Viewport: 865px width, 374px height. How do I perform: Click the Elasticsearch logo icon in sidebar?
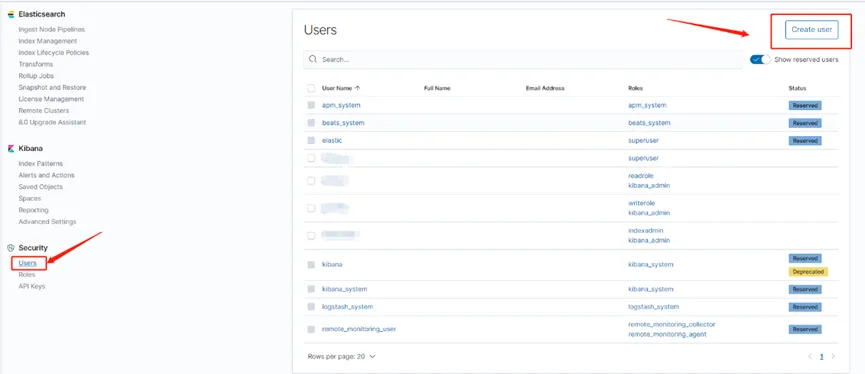(x=11, y=14)
